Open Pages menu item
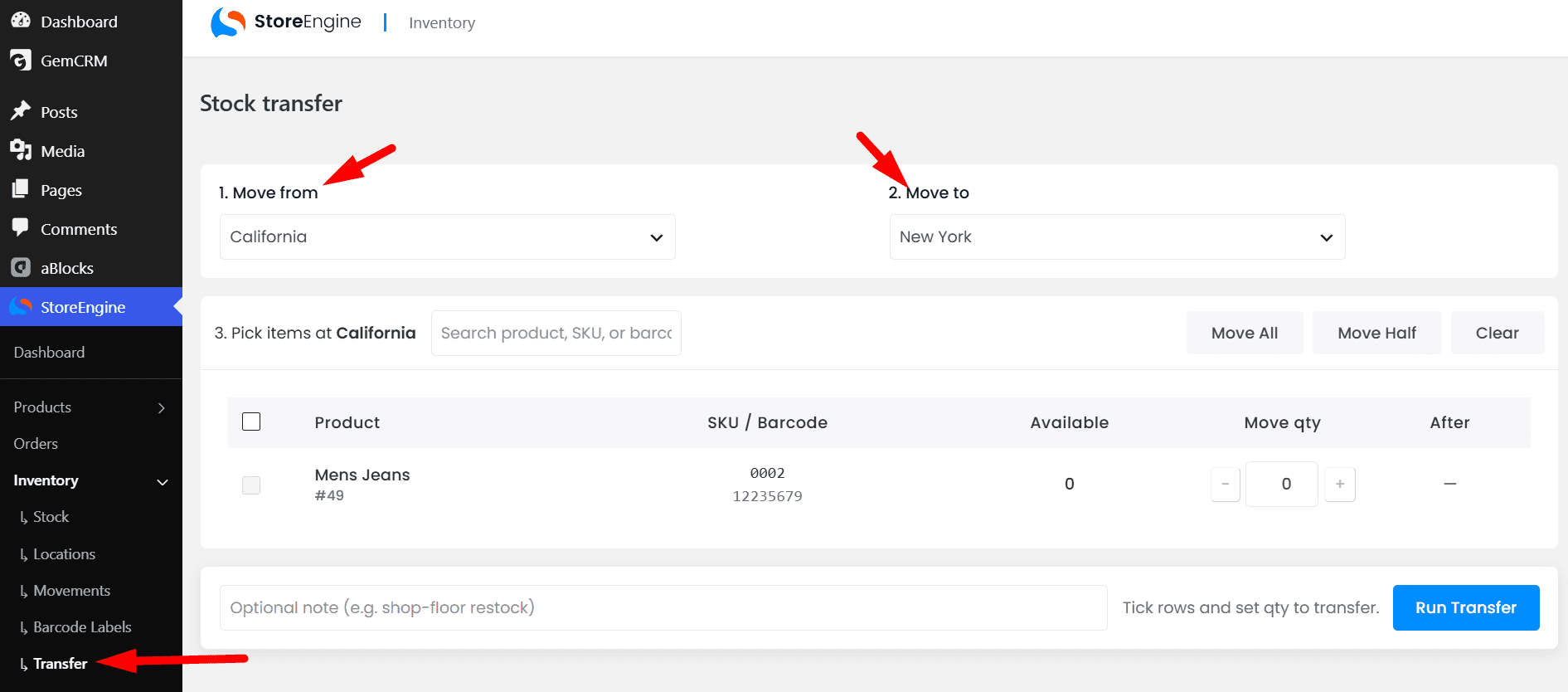Viewport: 1568px width, 692px height. (x=61, y=190)
